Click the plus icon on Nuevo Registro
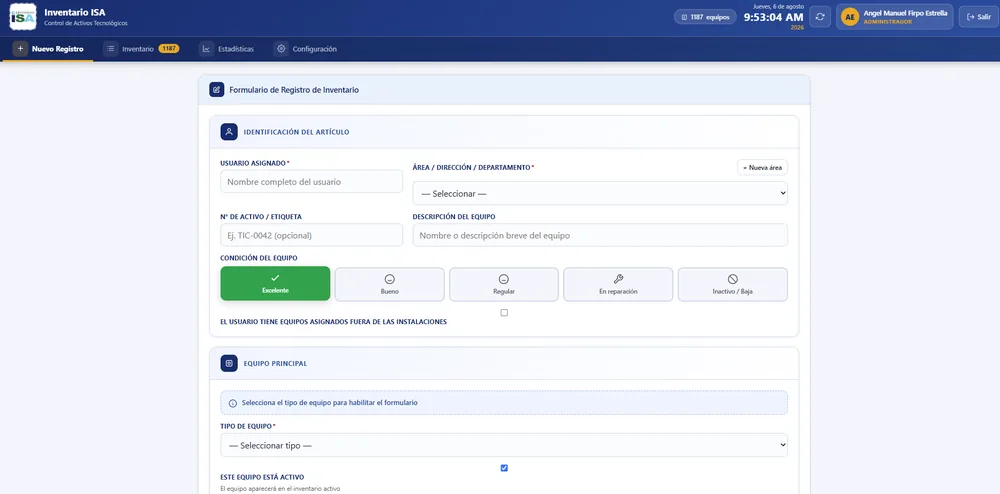 (20, 48)
